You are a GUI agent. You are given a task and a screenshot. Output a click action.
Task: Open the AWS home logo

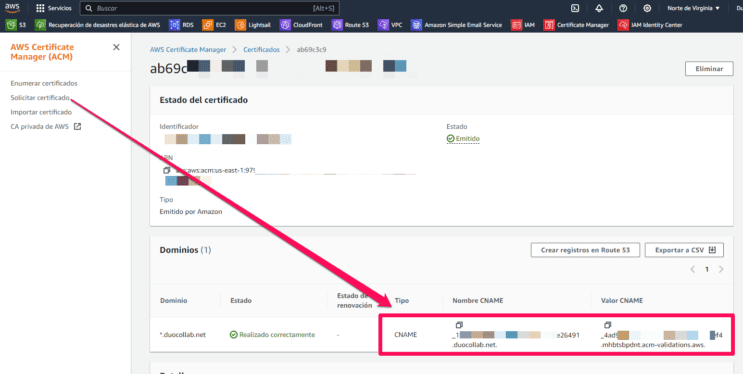(12, 8)
